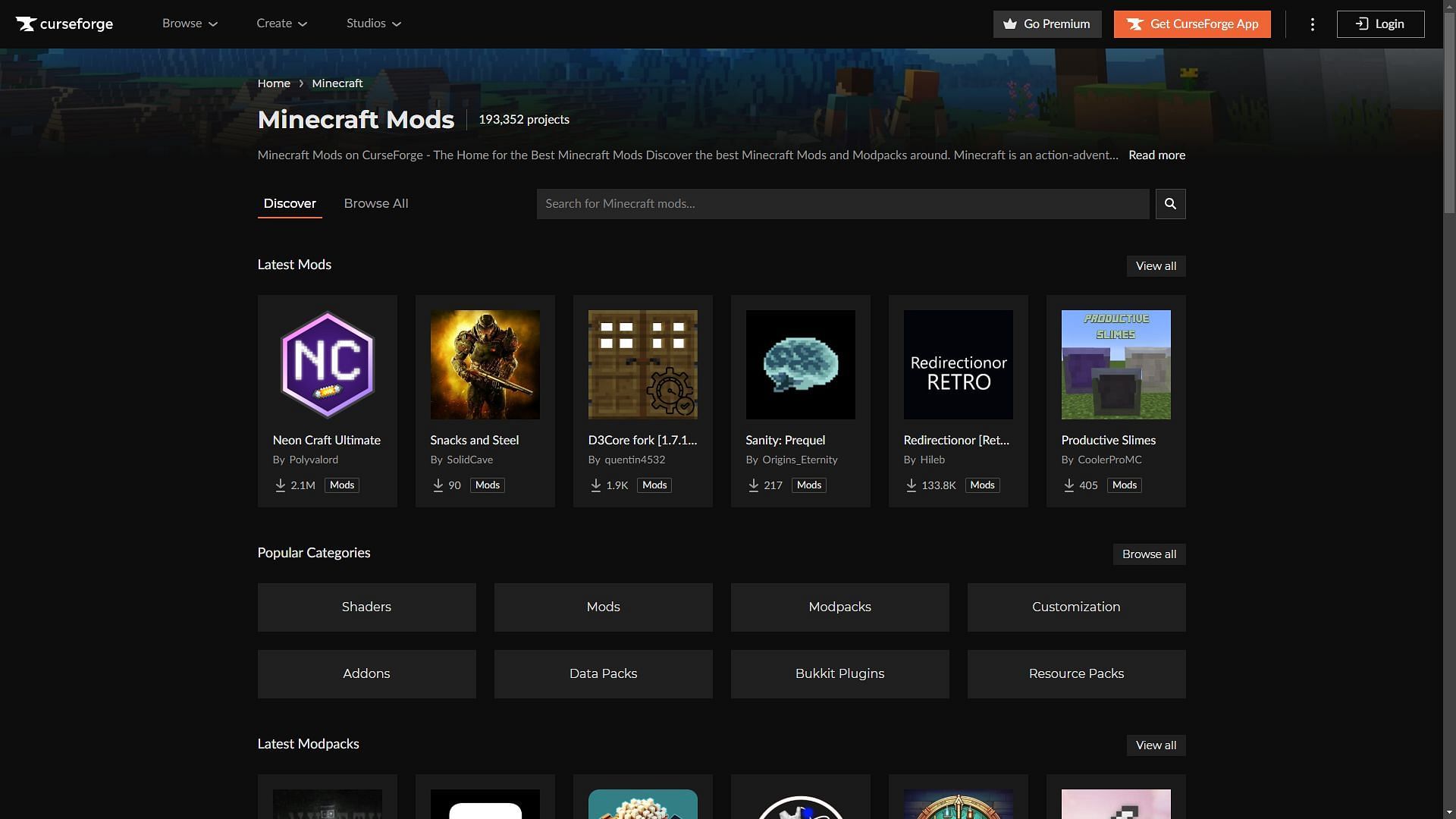The image size is (1456, 819).
Task: Select the Discover tab
Action: [289, 203]
